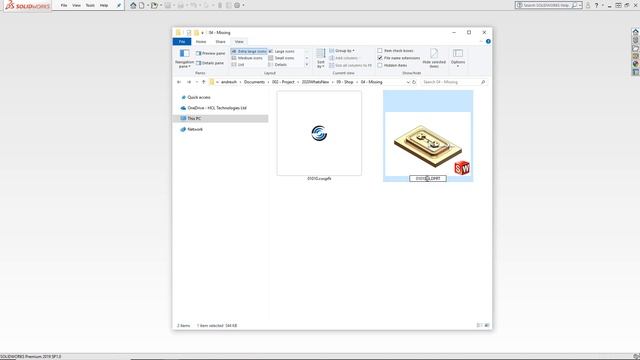Open the File Explorer task pane tab
The width and height of the screenshot is (640, 360).
click(636, 48)
